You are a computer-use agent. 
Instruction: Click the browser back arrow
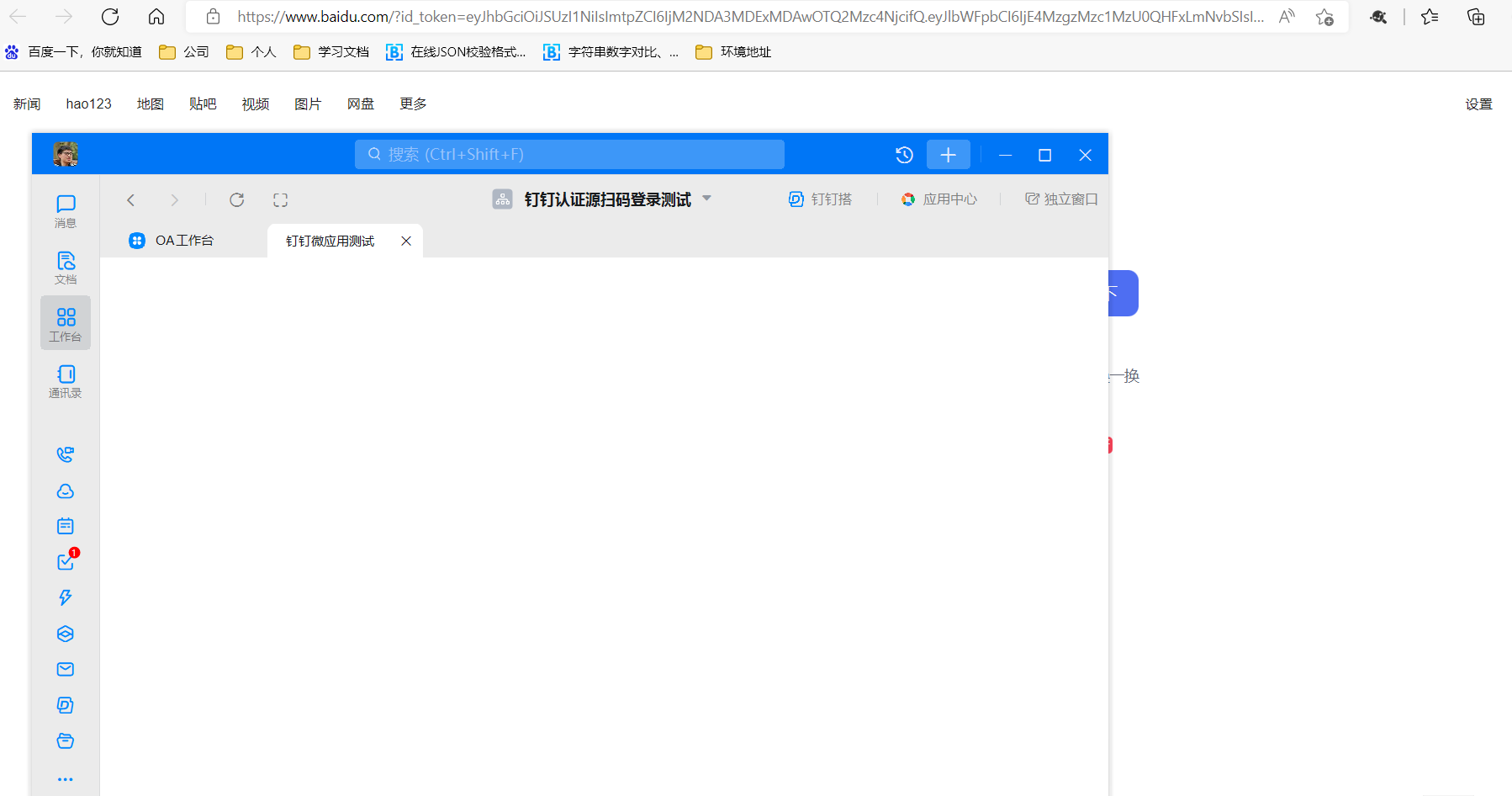18,17
